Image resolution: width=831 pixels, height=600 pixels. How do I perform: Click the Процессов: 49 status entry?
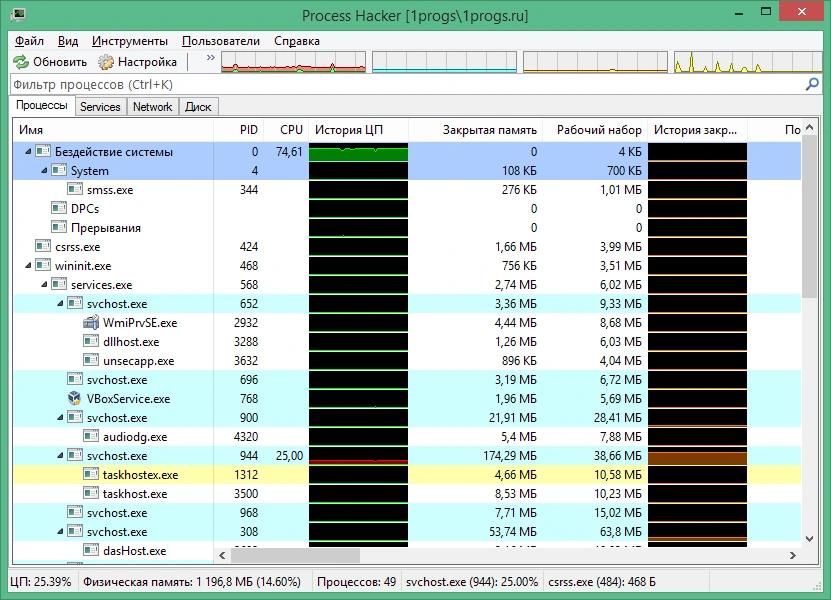click(x=356, y=582)
